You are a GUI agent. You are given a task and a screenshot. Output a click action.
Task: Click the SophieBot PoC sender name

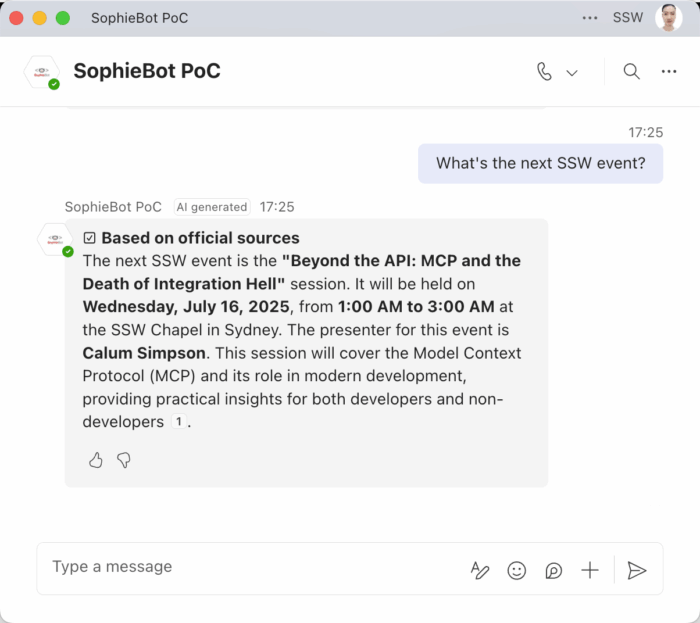tap(113, 207)
